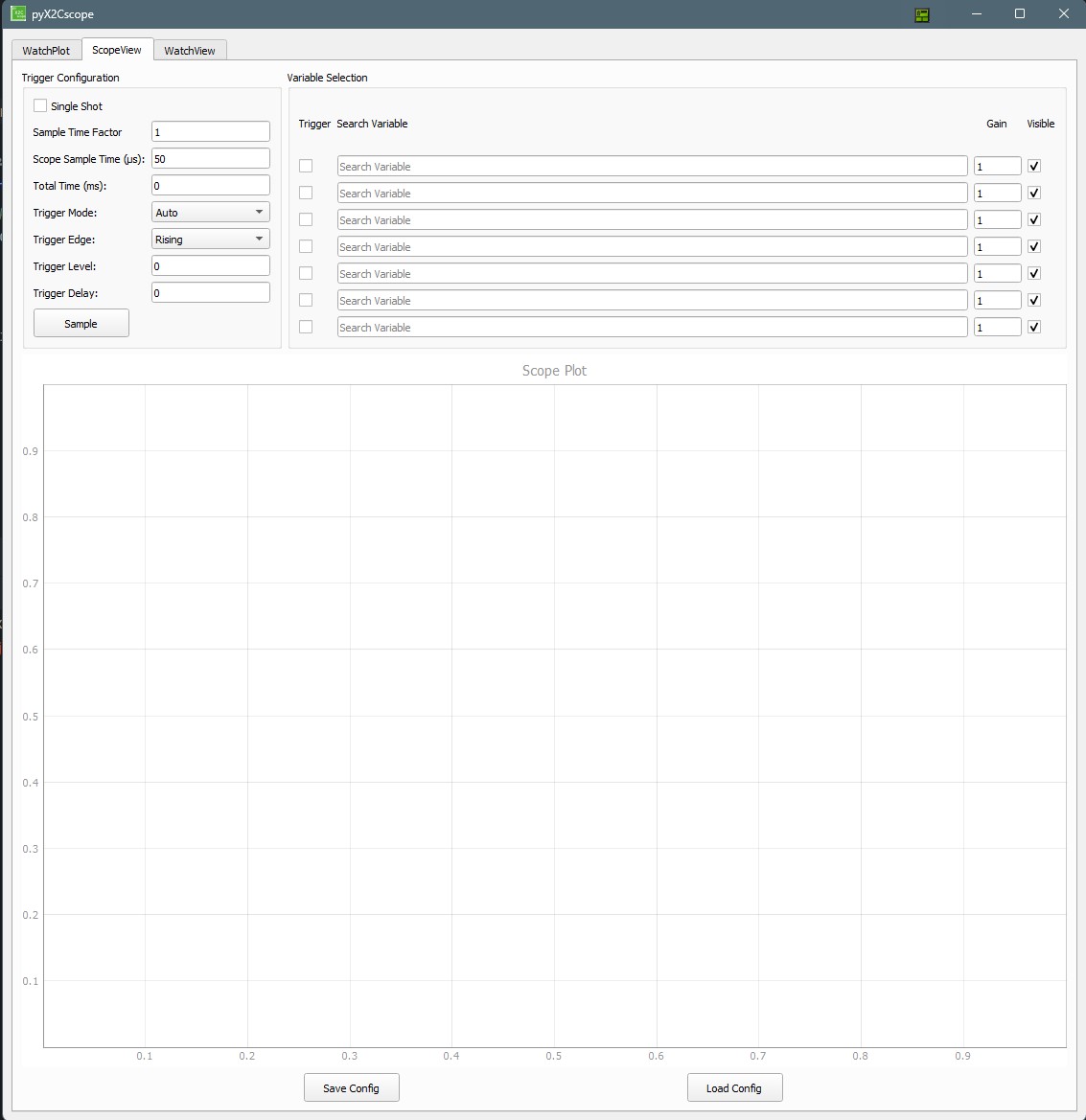
Task: Uncheck Visible for the fifth variable row
Action: [1034, 273]
